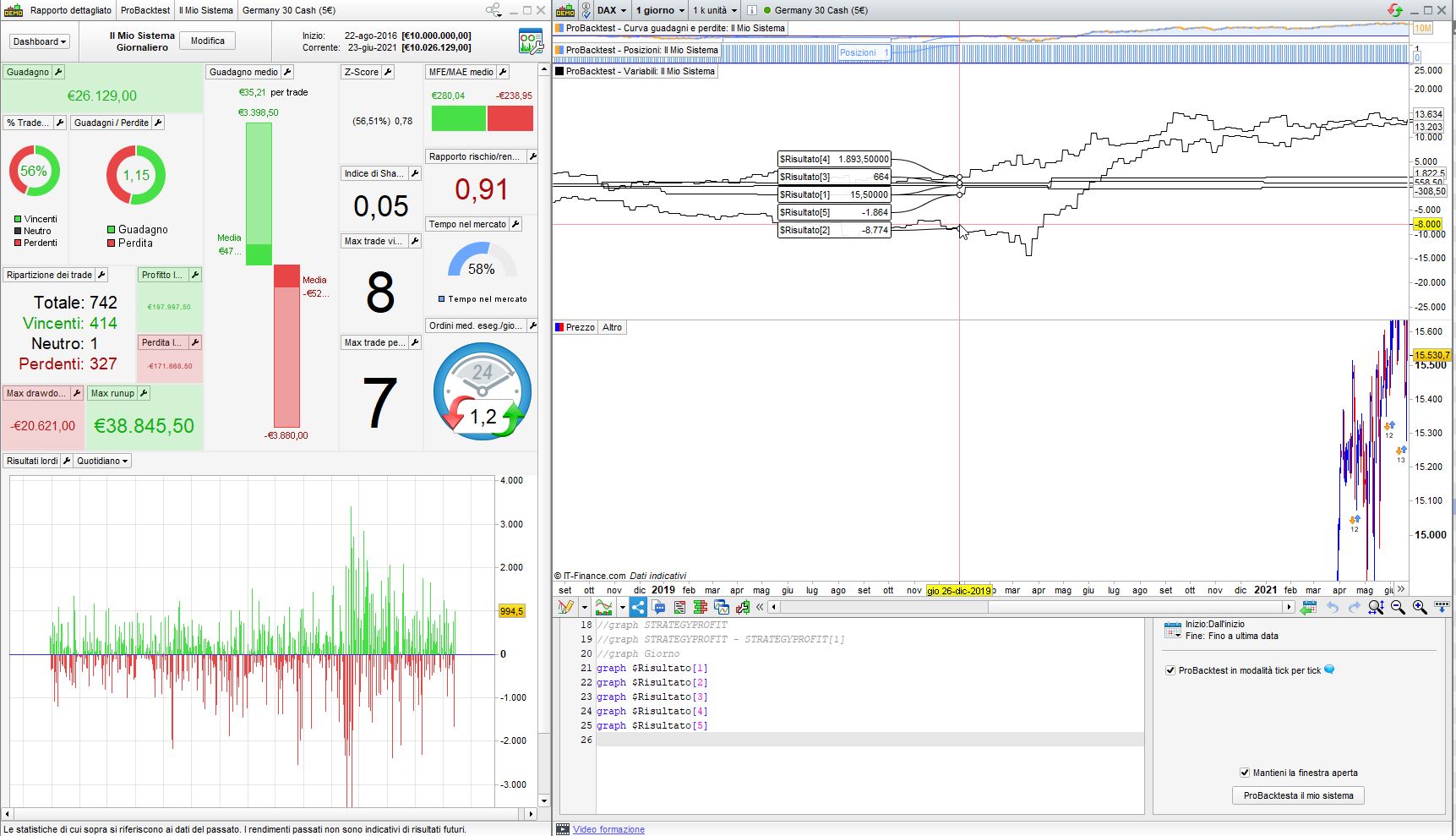Click the Rapporto dettagliato title tab
Screen dimensions: 1456x836
pyautogui.click(x=71, y=10)
